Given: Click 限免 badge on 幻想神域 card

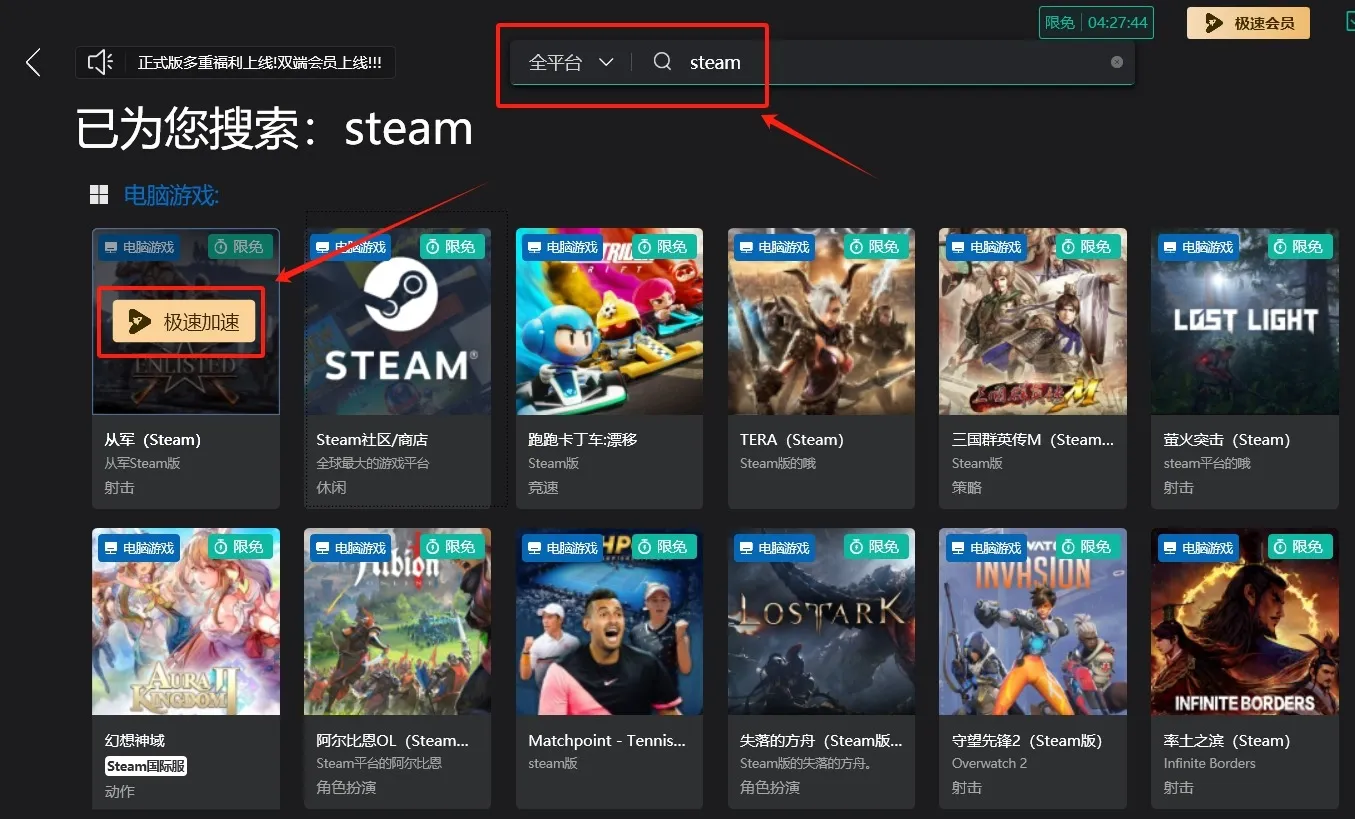Looking at the screenshot, I should click(x=241, y=546).
